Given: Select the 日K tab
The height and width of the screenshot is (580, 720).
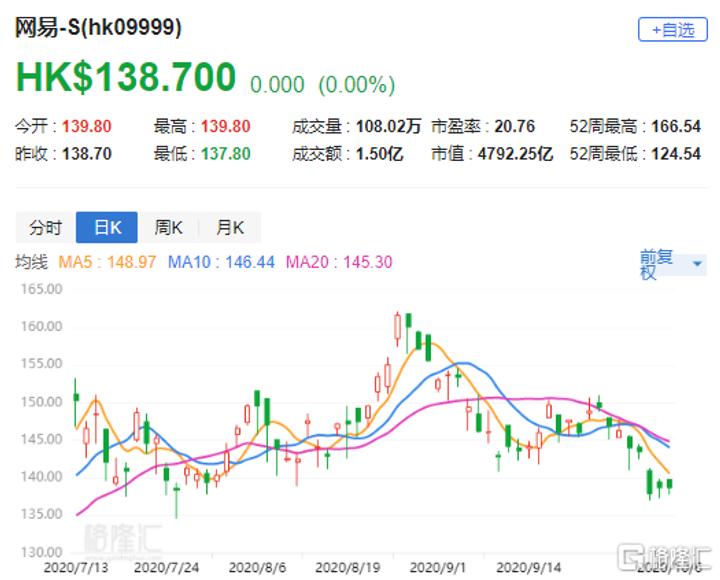Looking at the screenshot, I should 107,227.
